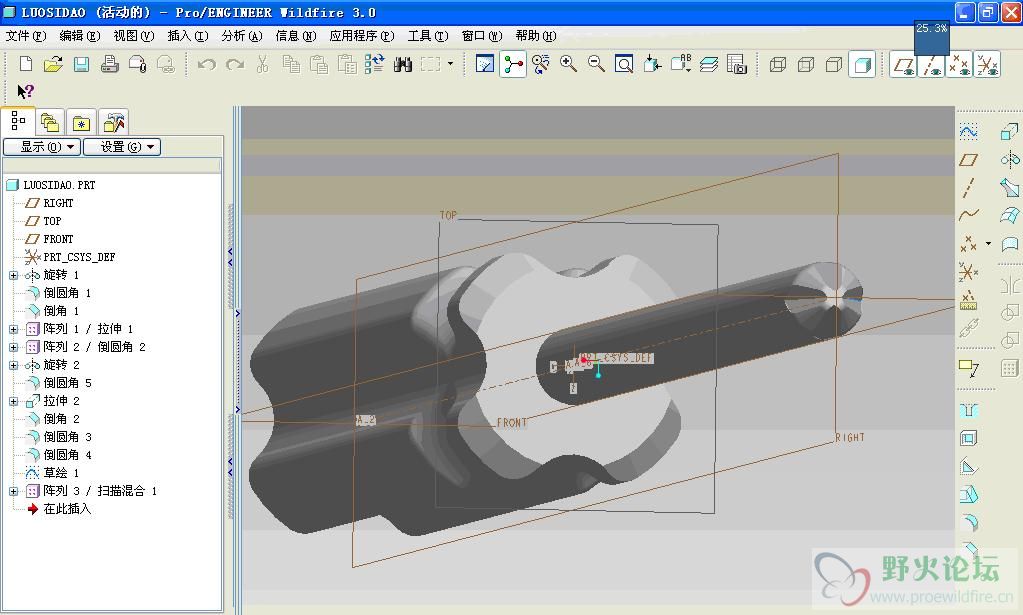The image size is (1023, 615).
Task: Open an existing file with folder icon
Action: click(53, 64)
